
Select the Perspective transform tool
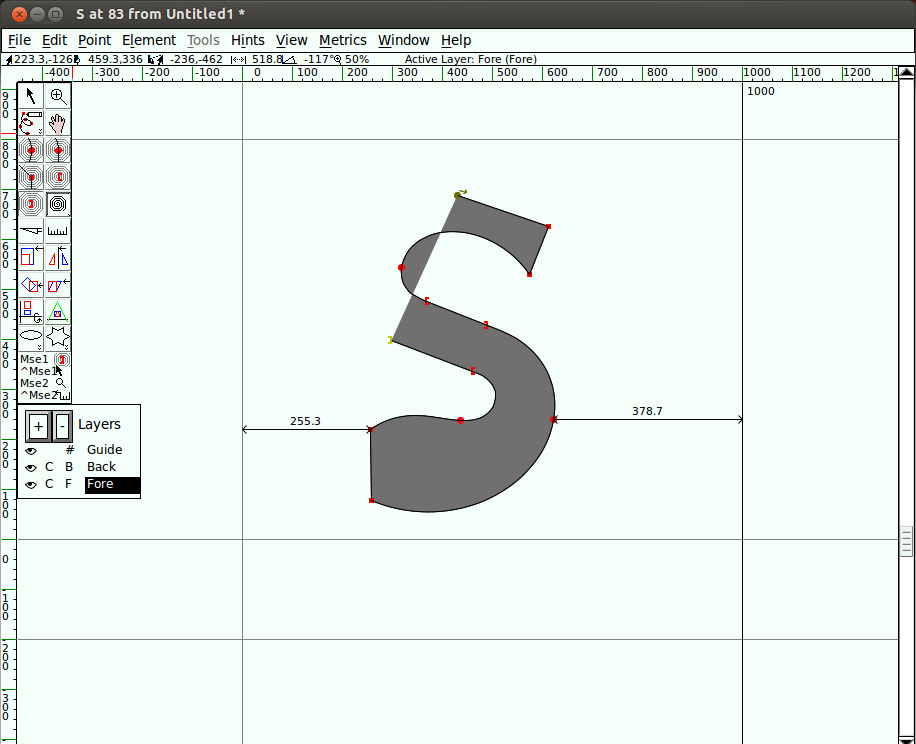(x=58, y=311)
